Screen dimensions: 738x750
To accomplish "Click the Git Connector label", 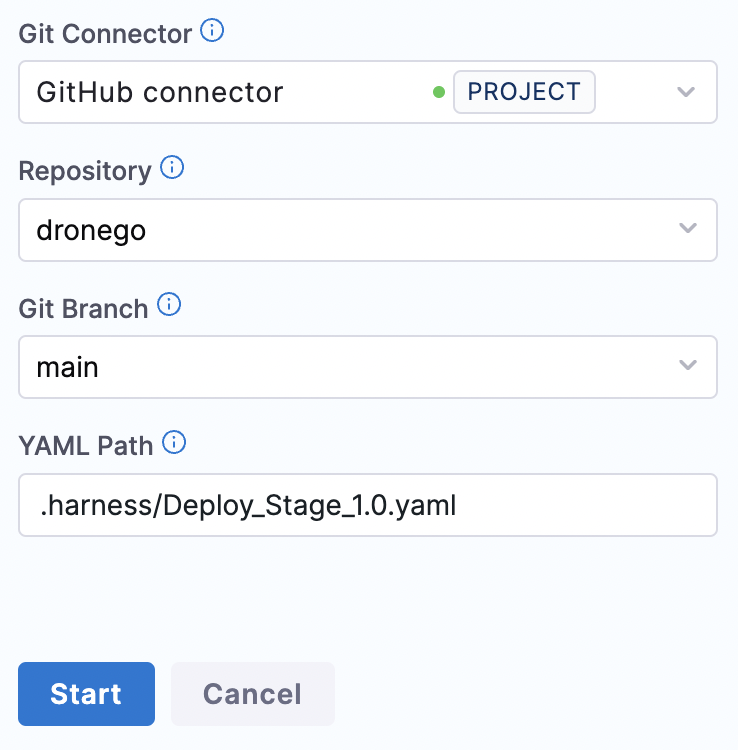I will click(105, 34).
